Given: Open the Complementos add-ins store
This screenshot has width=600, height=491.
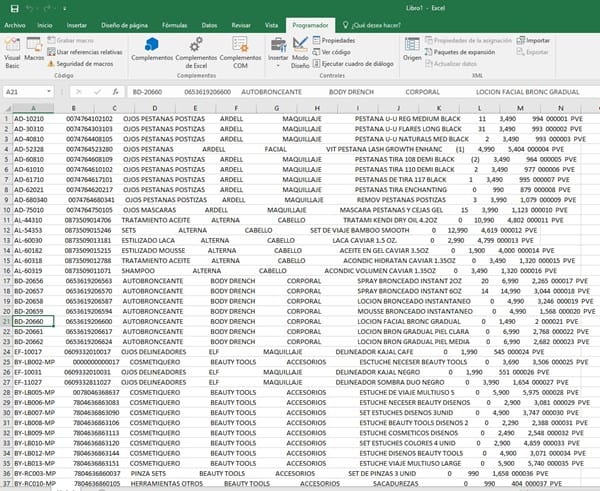Looking at the screenshot, I should [x=152, y=49].
